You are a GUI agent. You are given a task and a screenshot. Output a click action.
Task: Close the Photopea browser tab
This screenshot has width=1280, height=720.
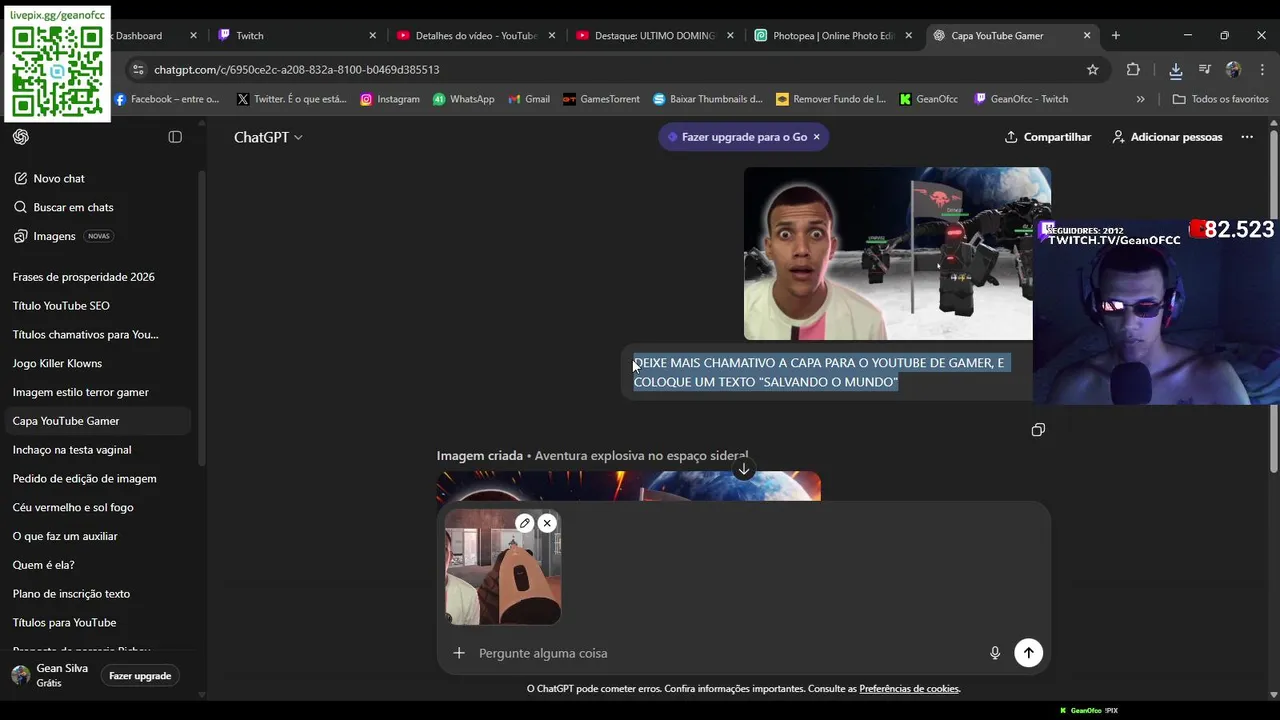tap(909, 36)
